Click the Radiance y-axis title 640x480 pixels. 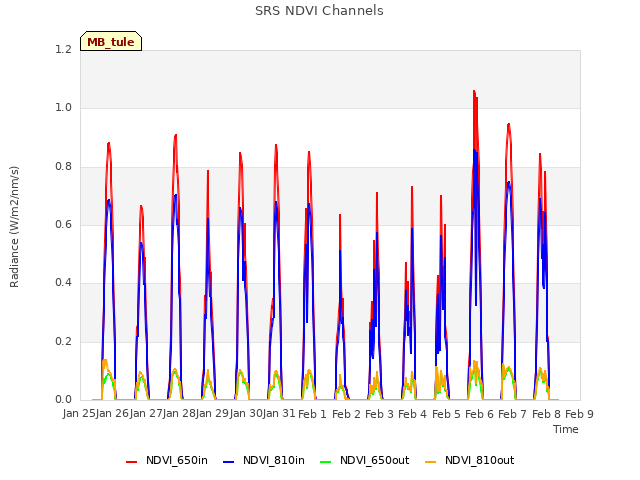click(14, 227)
